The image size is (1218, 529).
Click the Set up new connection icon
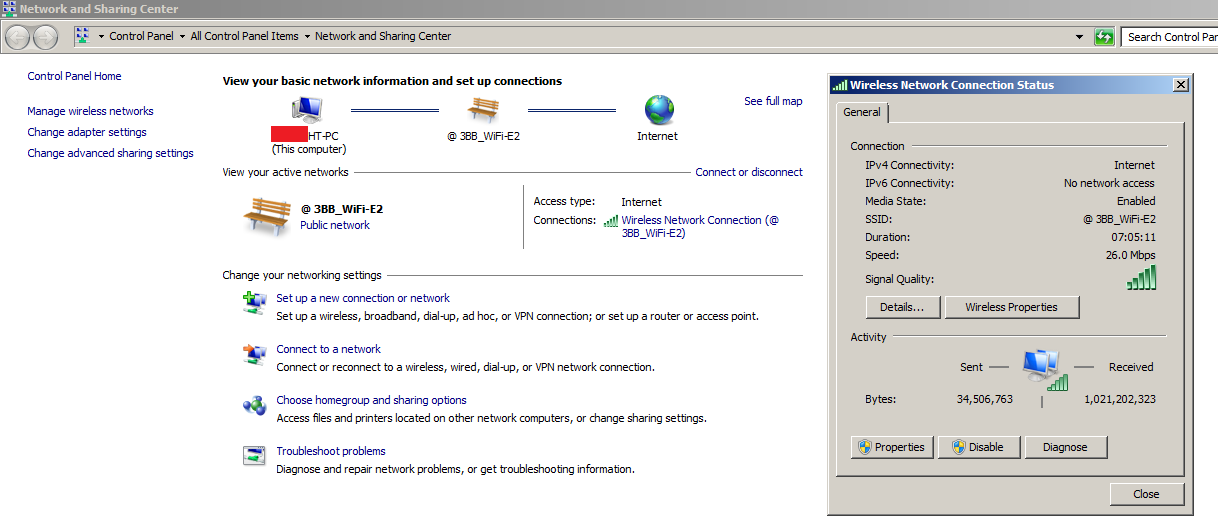coord(254,302)
